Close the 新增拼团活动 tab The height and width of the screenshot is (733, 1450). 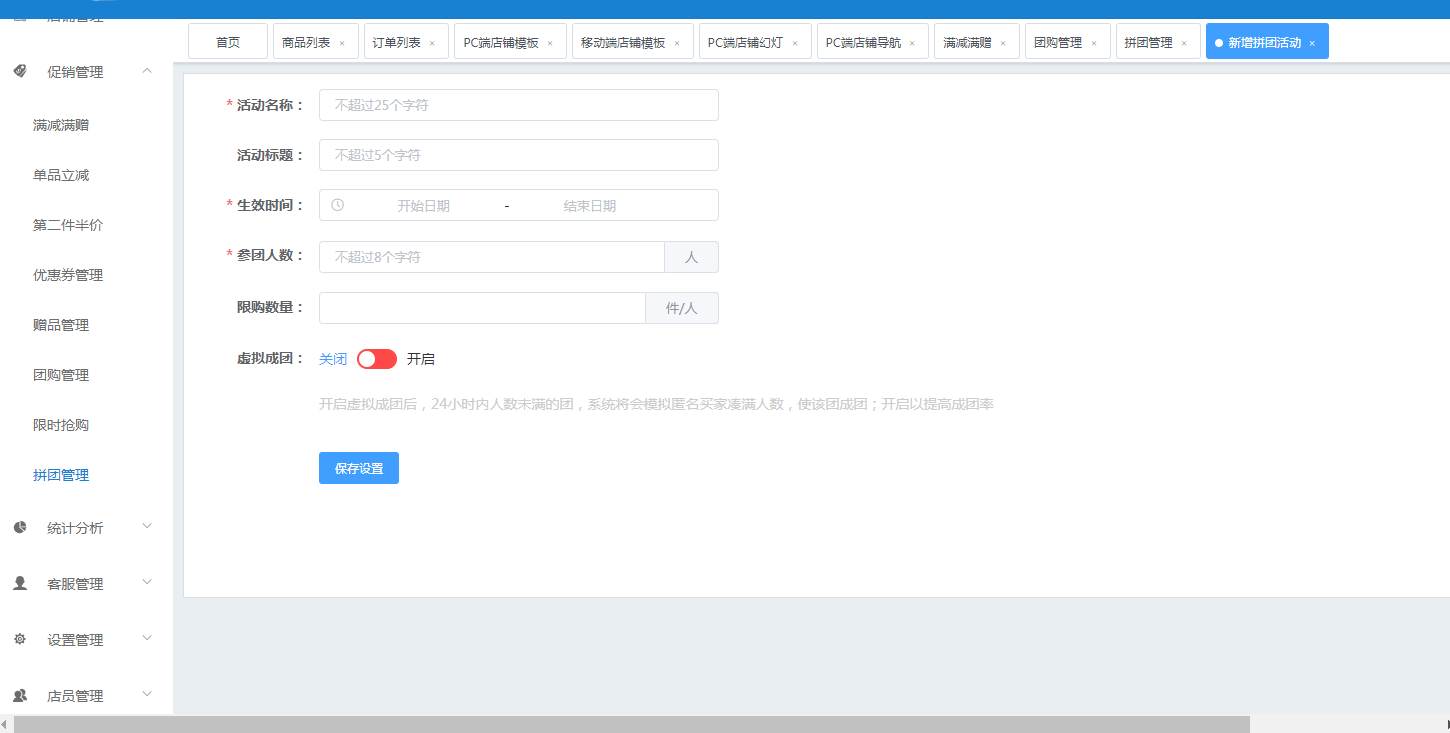pos(1312,43)
